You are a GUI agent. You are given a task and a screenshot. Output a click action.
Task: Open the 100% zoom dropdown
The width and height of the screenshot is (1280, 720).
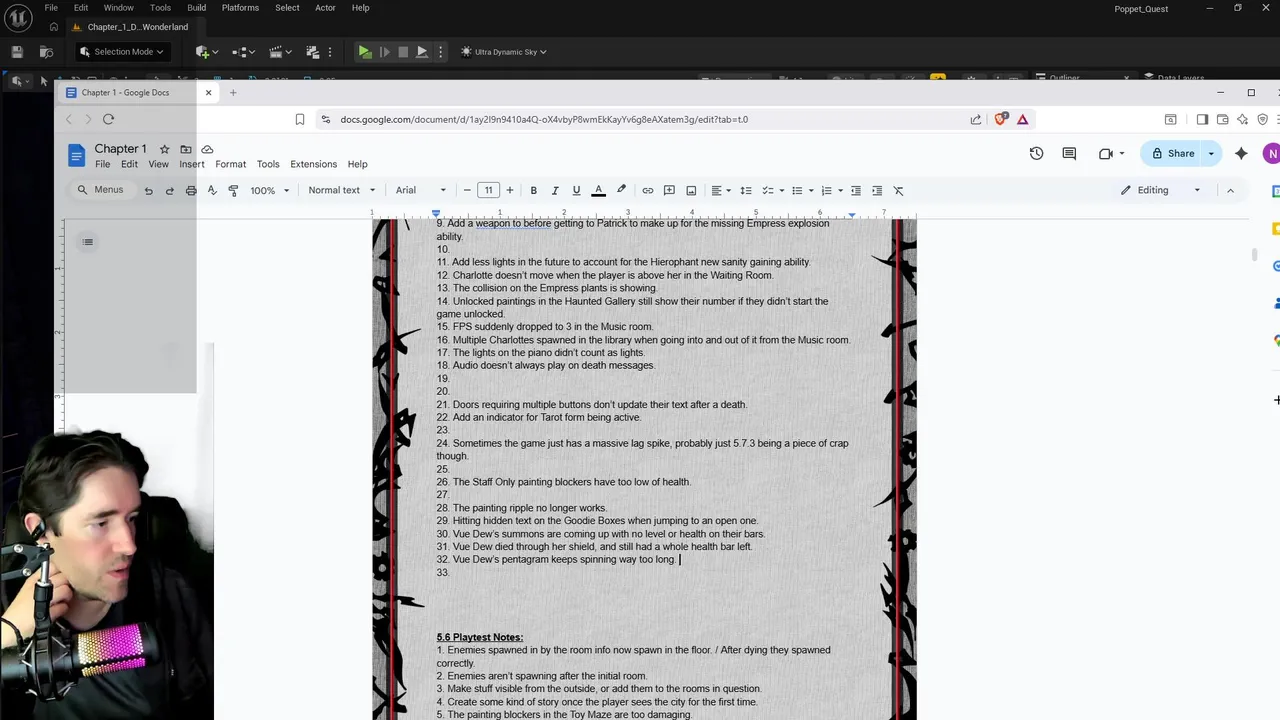269,190
